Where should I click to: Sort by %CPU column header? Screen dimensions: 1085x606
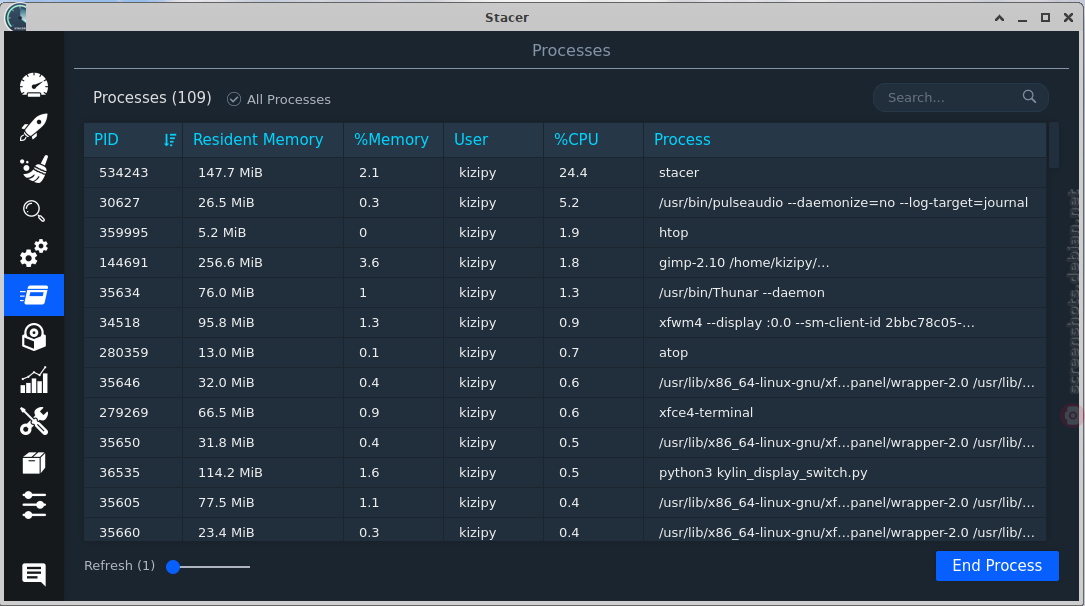pos(594,140)
